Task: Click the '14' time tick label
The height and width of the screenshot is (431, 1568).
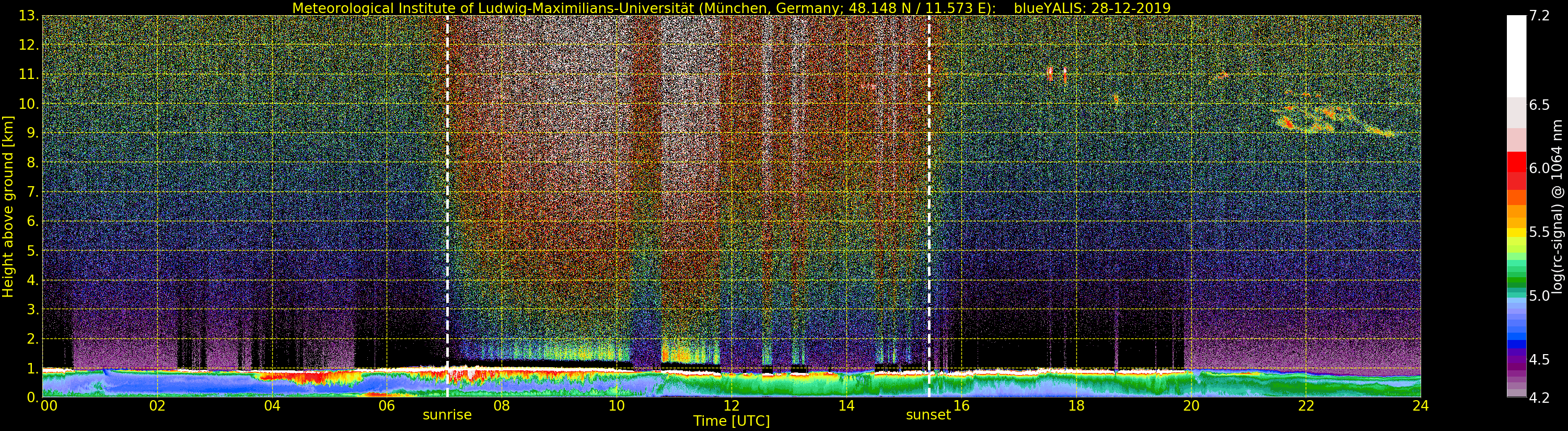Action: pyautogui.click(x=846, y=406)
